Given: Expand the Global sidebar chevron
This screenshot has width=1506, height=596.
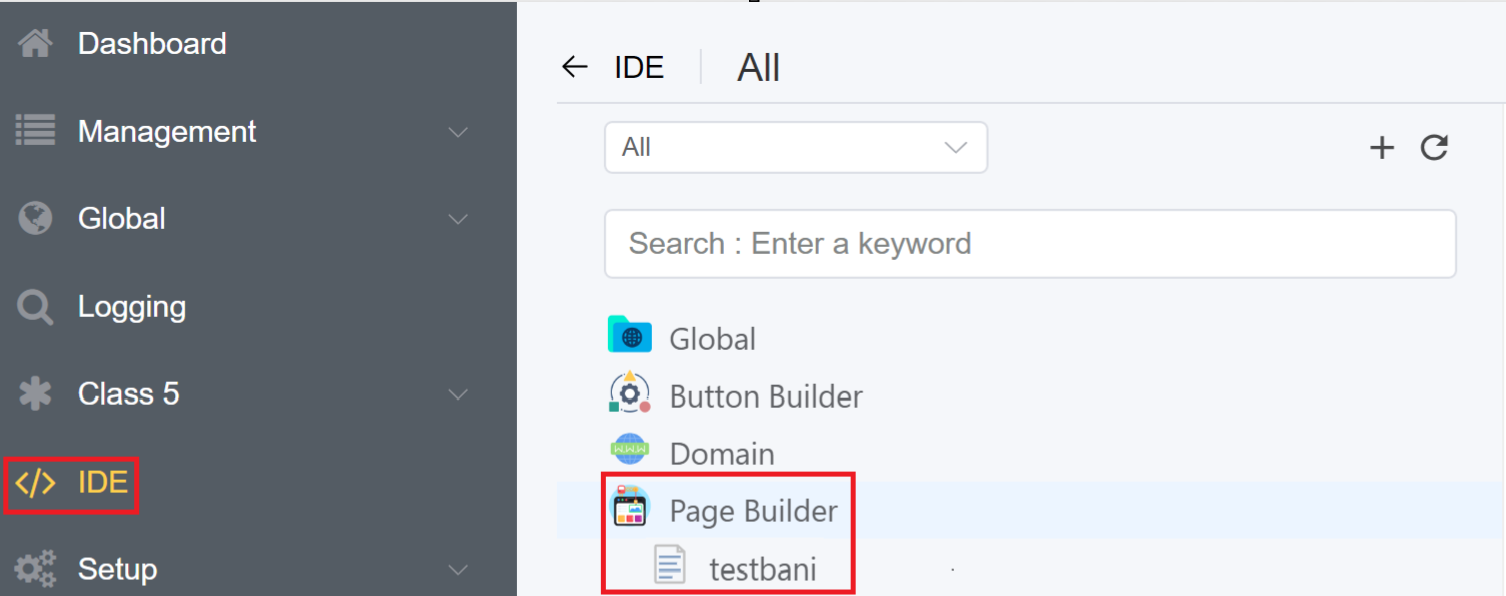Looking at the screenshot, I should point(458,219).
